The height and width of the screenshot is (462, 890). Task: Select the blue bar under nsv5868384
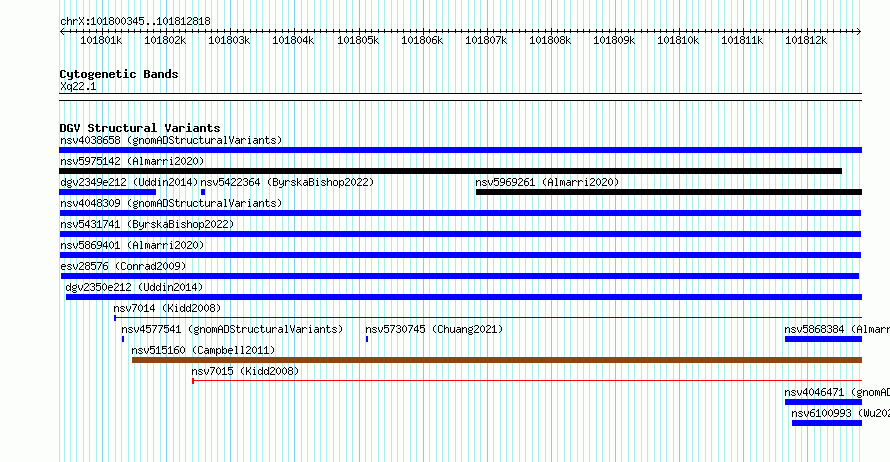824,339
